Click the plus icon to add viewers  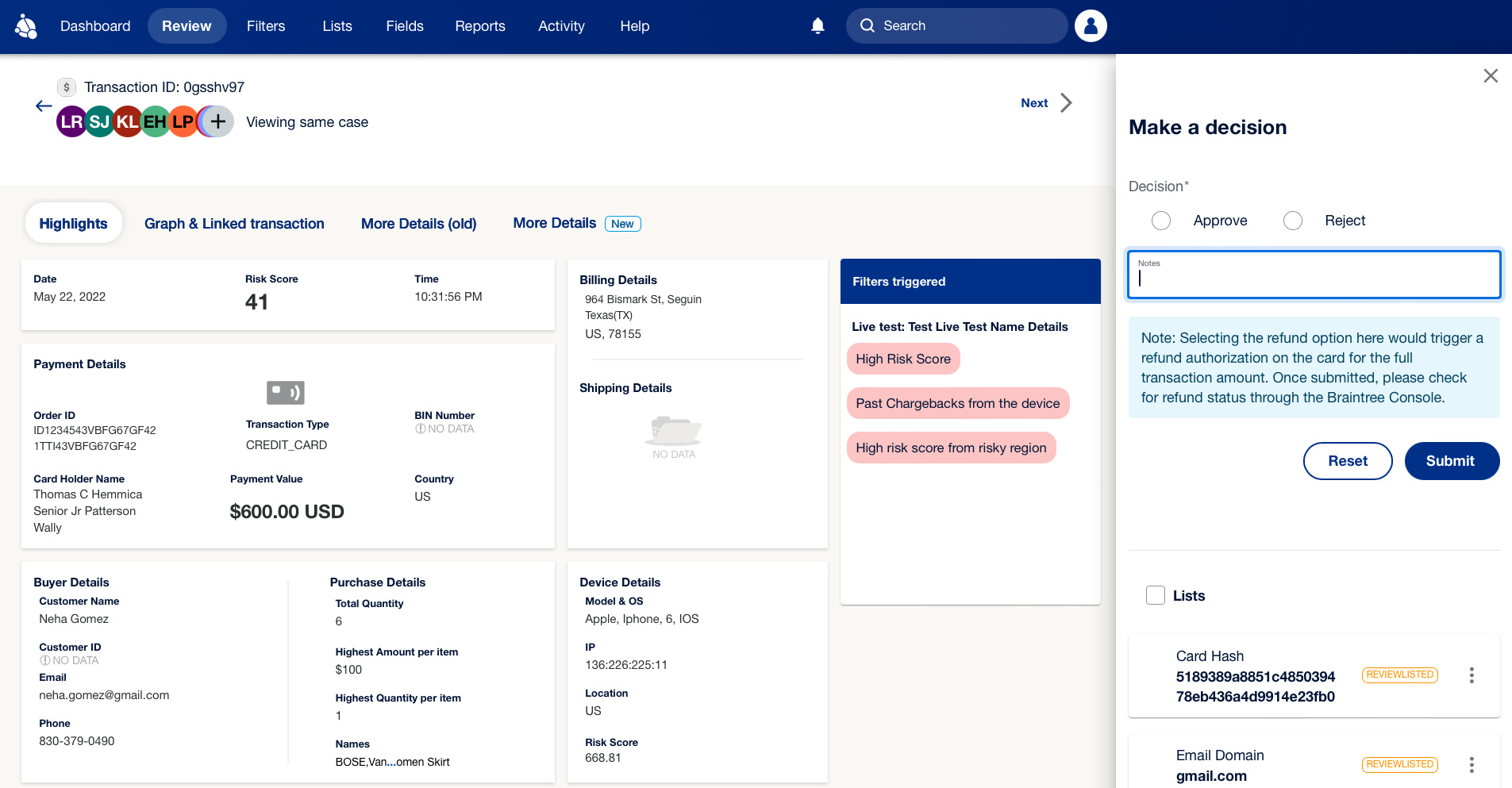click(x=218, y=121)
